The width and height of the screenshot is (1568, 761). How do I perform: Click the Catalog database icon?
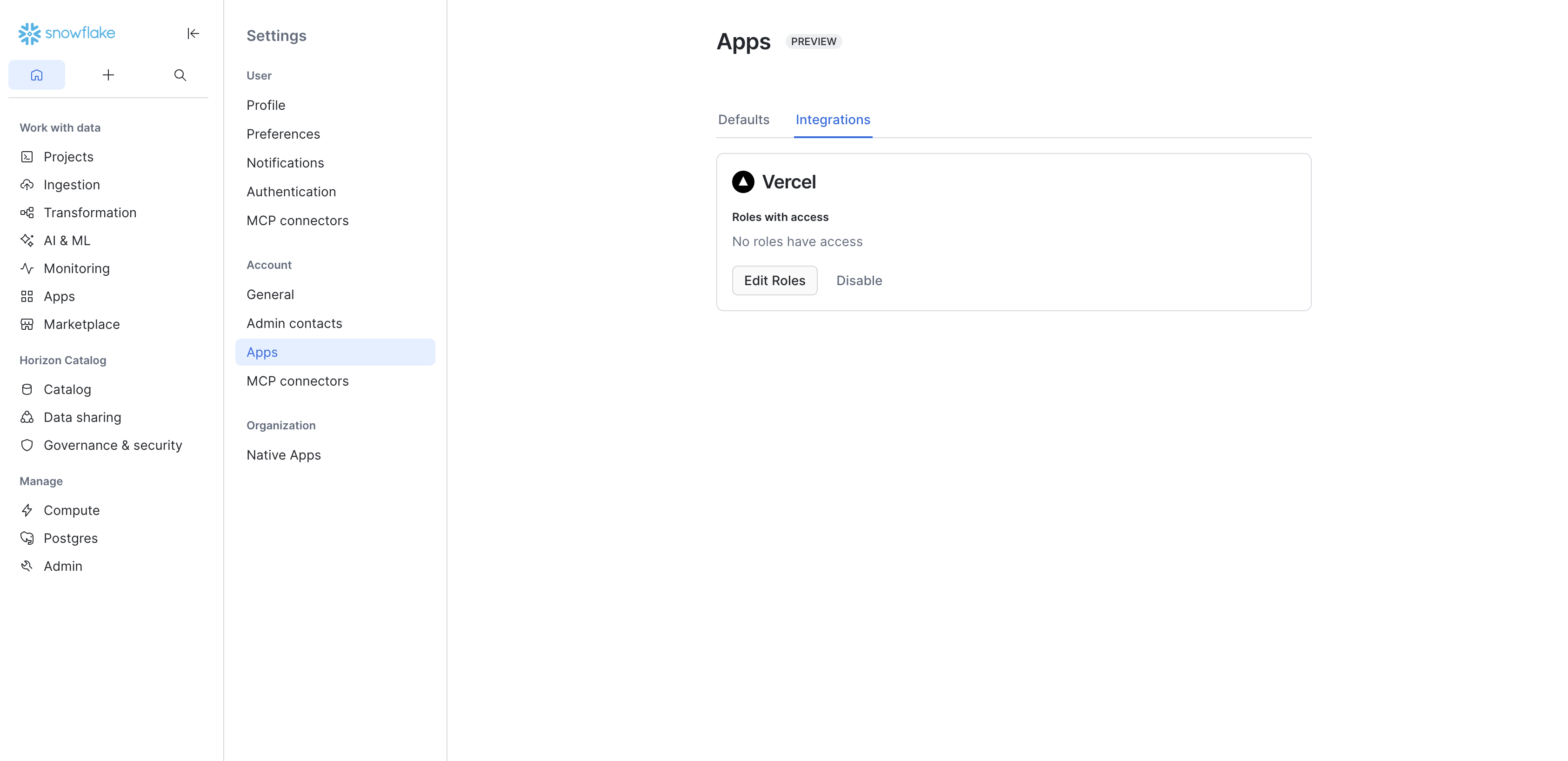[27, 390]
